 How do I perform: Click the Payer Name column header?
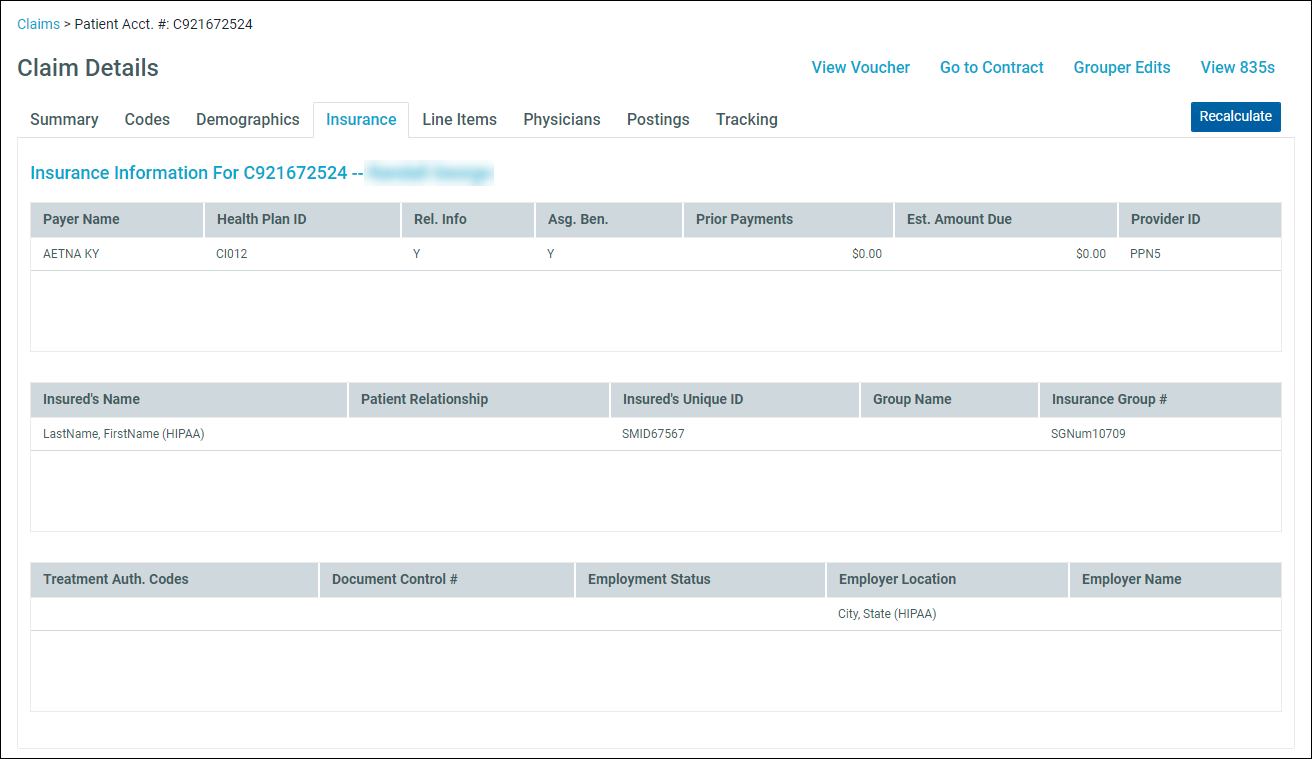(x=117, y=220)
